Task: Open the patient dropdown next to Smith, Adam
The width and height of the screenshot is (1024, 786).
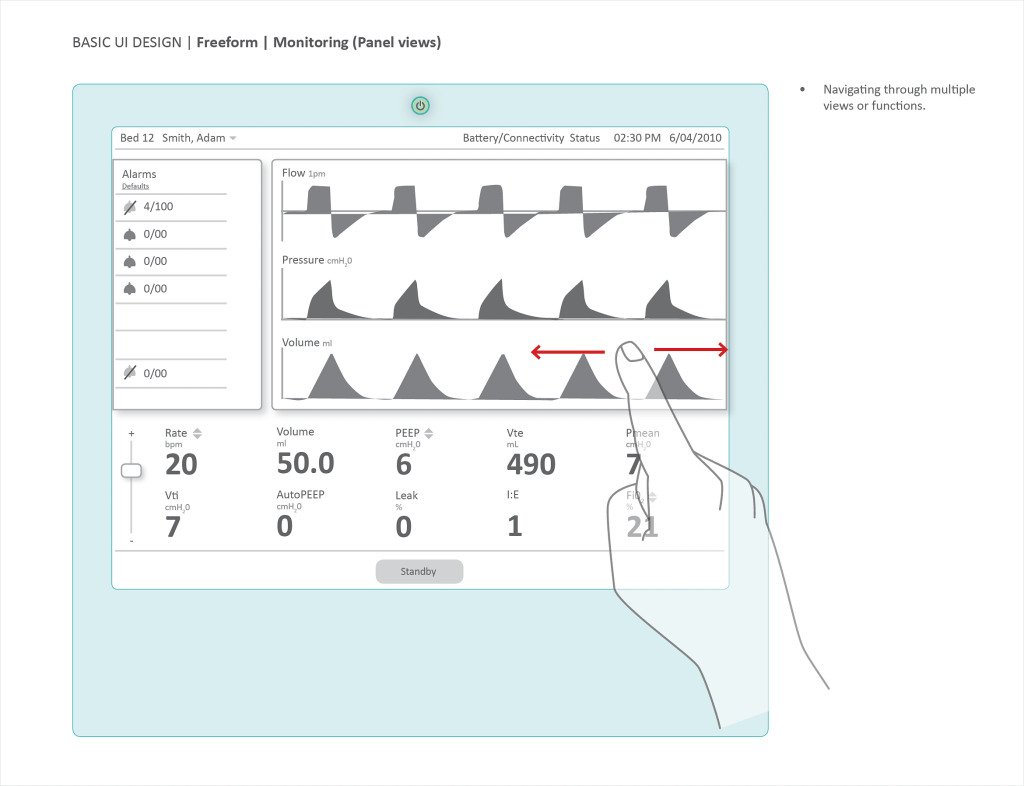Action: point(233,138)
